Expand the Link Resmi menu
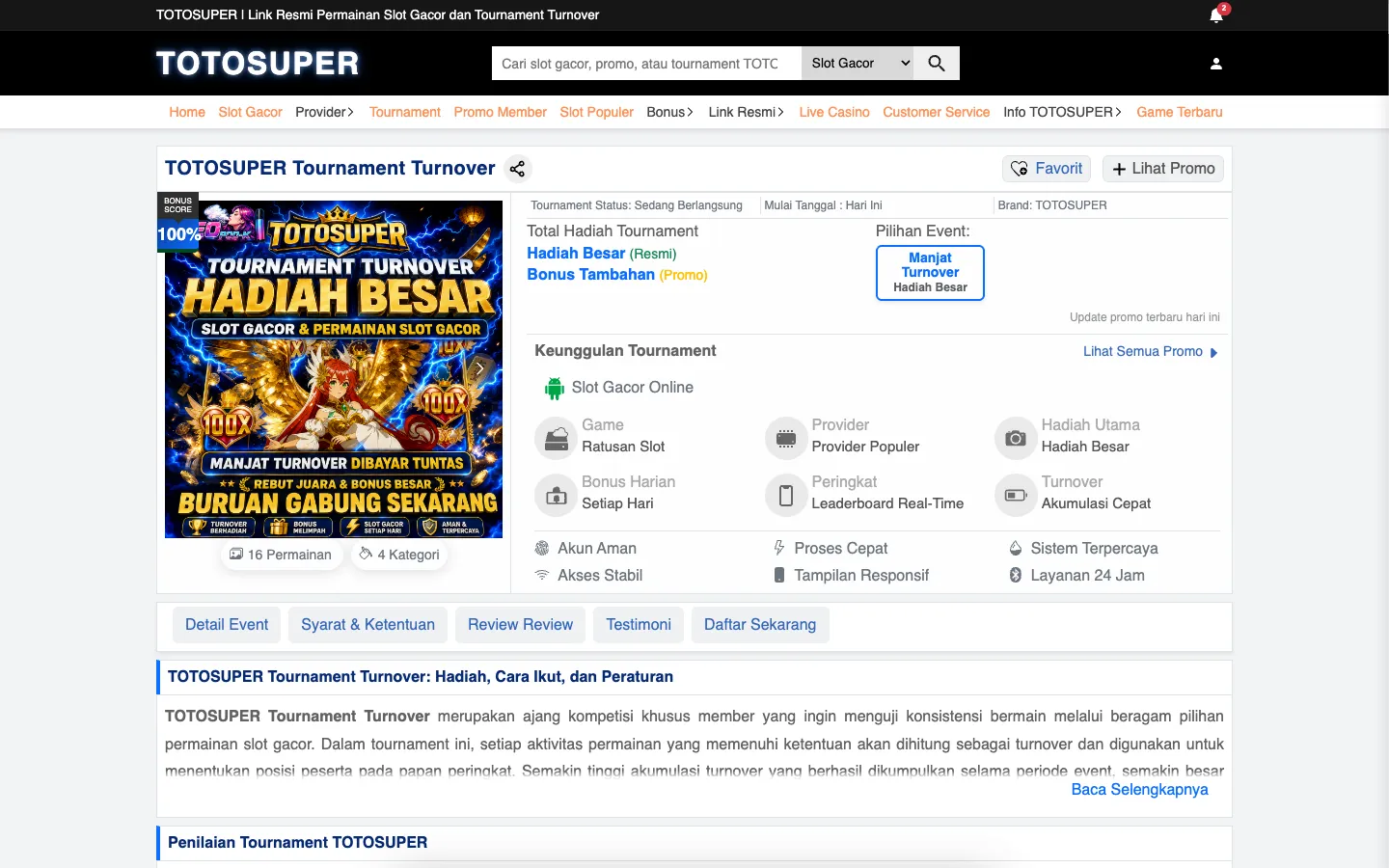This screenshot has height=868, width=1389. (x=747, y=112)
